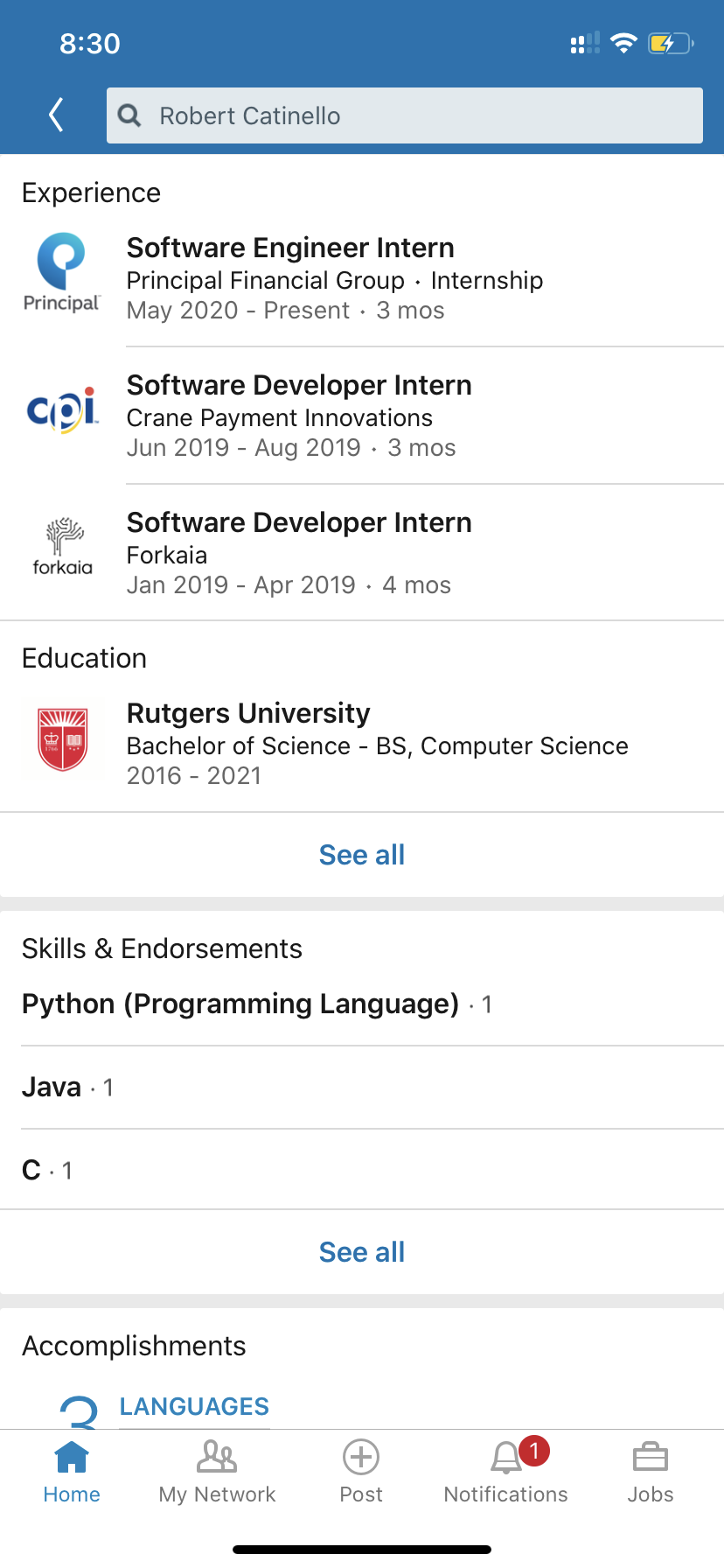Image resolution: width=724 pixels, height=1568 pixels.
Task: Open the Languages accomplishments section
Action: click(194, 1406)
